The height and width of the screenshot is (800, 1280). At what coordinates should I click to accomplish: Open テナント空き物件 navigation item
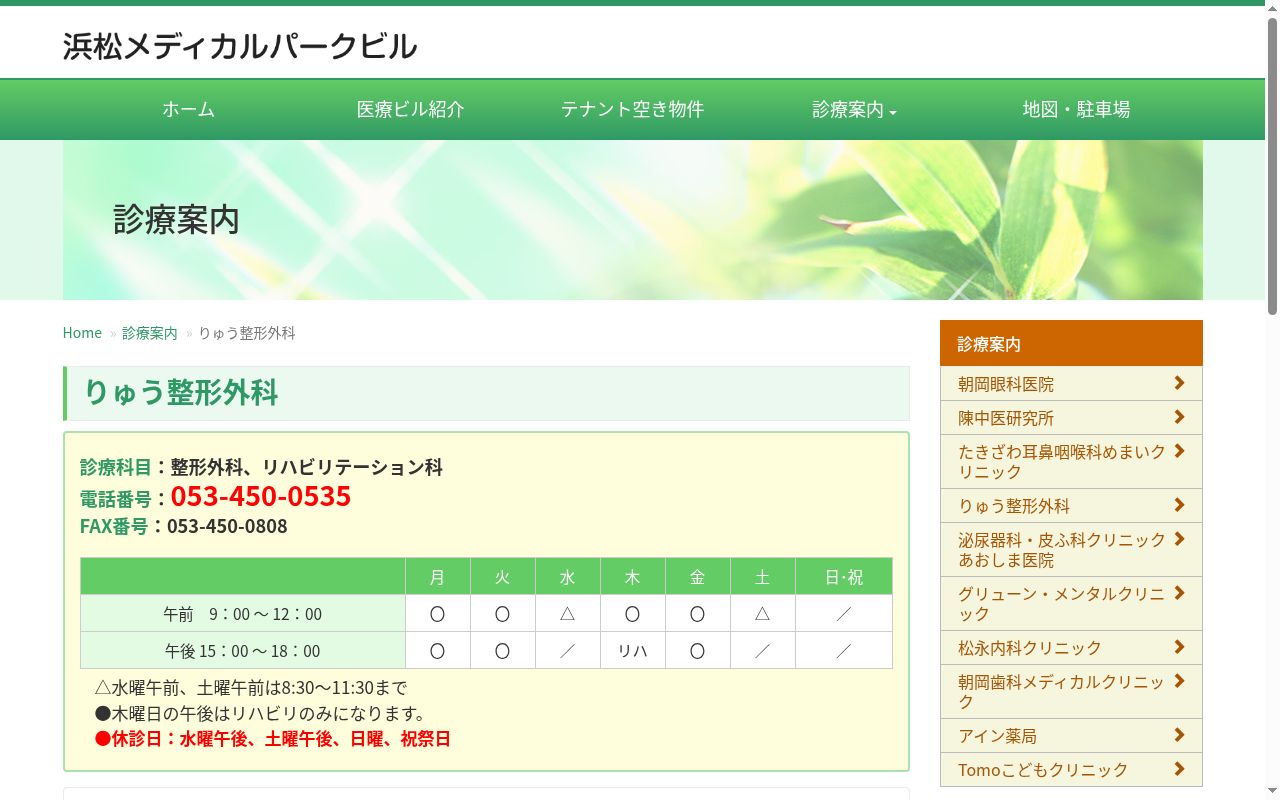coord(632,110)
